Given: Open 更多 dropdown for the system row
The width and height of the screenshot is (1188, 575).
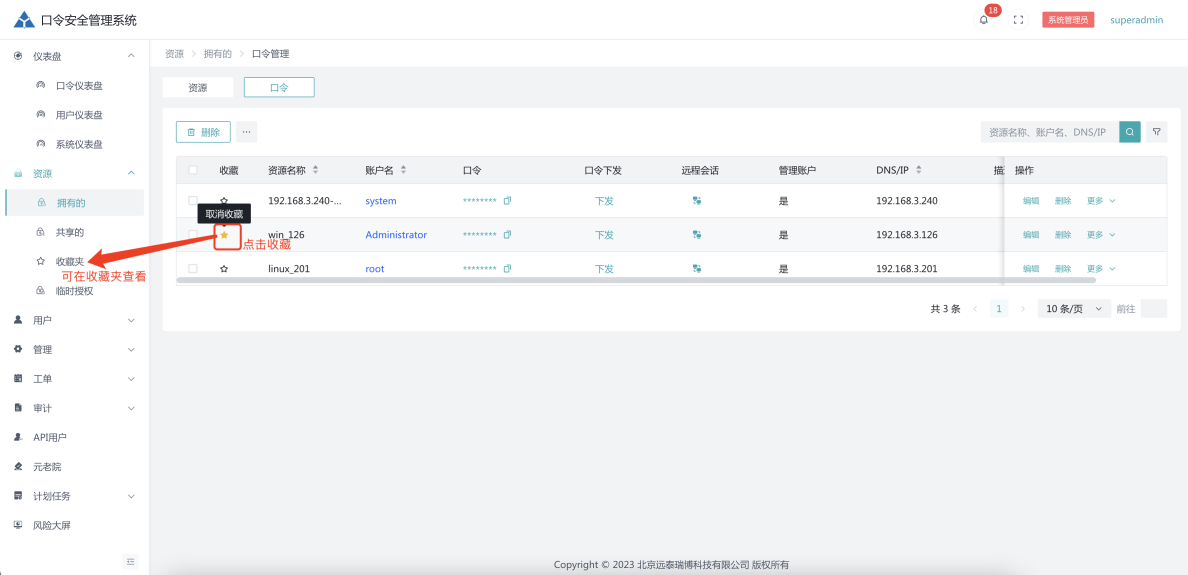Looking at the screenshot, I should (1100, 201).
